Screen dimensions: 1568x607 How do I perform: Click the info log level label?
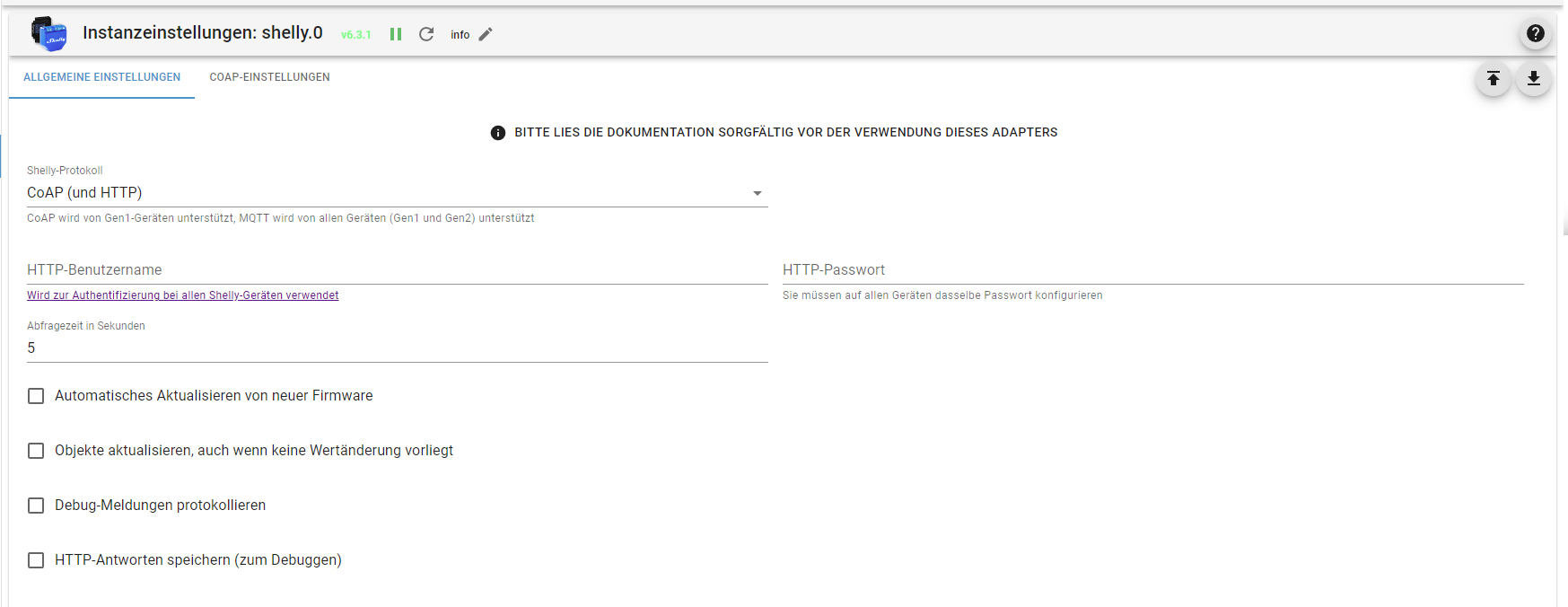(460, 35)
